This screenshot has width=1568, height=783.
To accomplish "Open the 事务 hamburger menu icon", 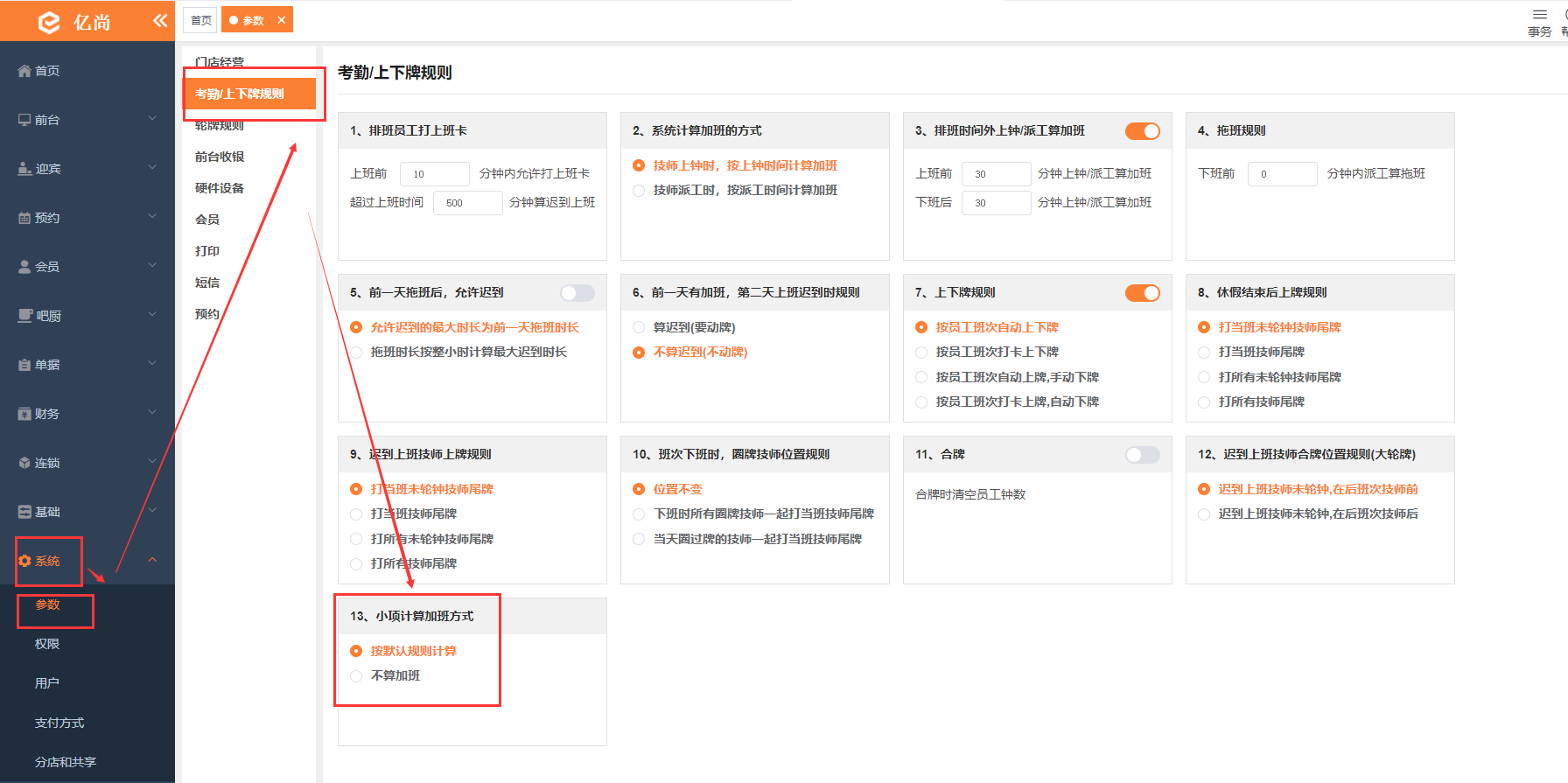I will [1540, 14].
